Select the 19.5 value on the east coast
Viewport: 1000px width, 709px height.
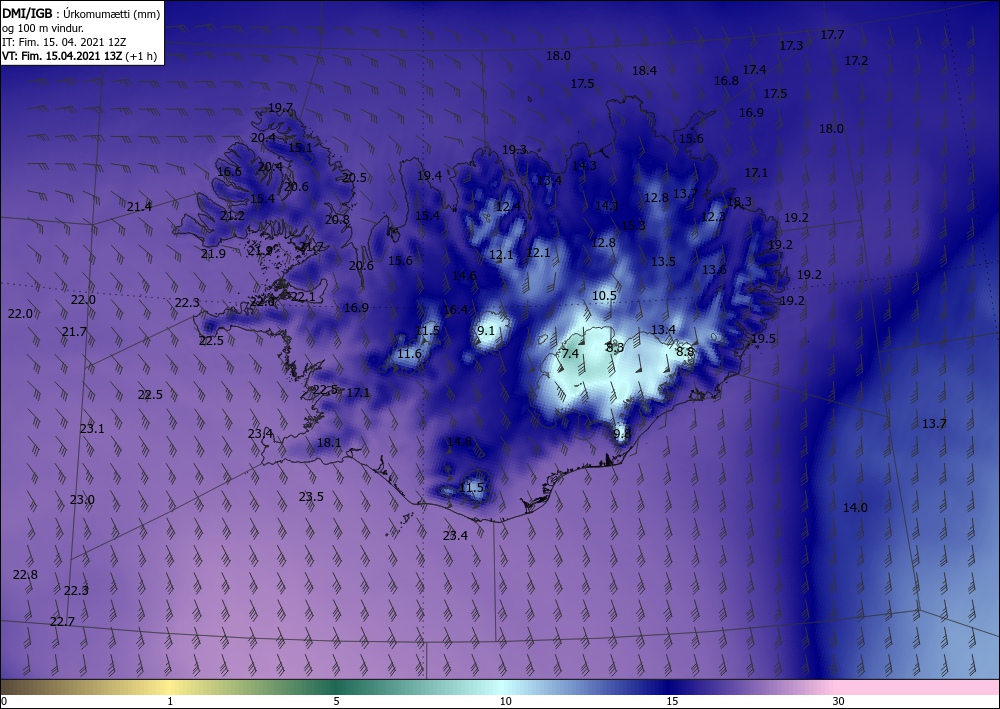point(763,339)
